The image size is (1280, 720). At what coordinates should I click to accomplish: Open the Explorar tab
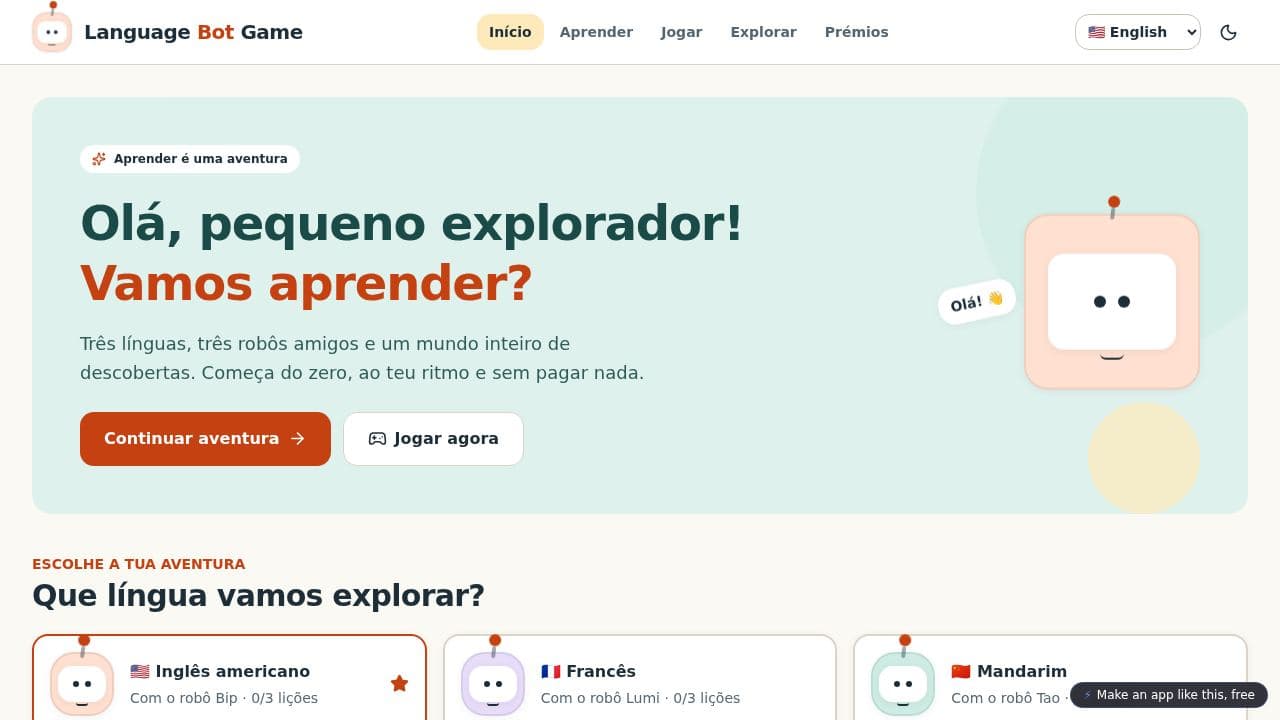(x=763, y=32)
